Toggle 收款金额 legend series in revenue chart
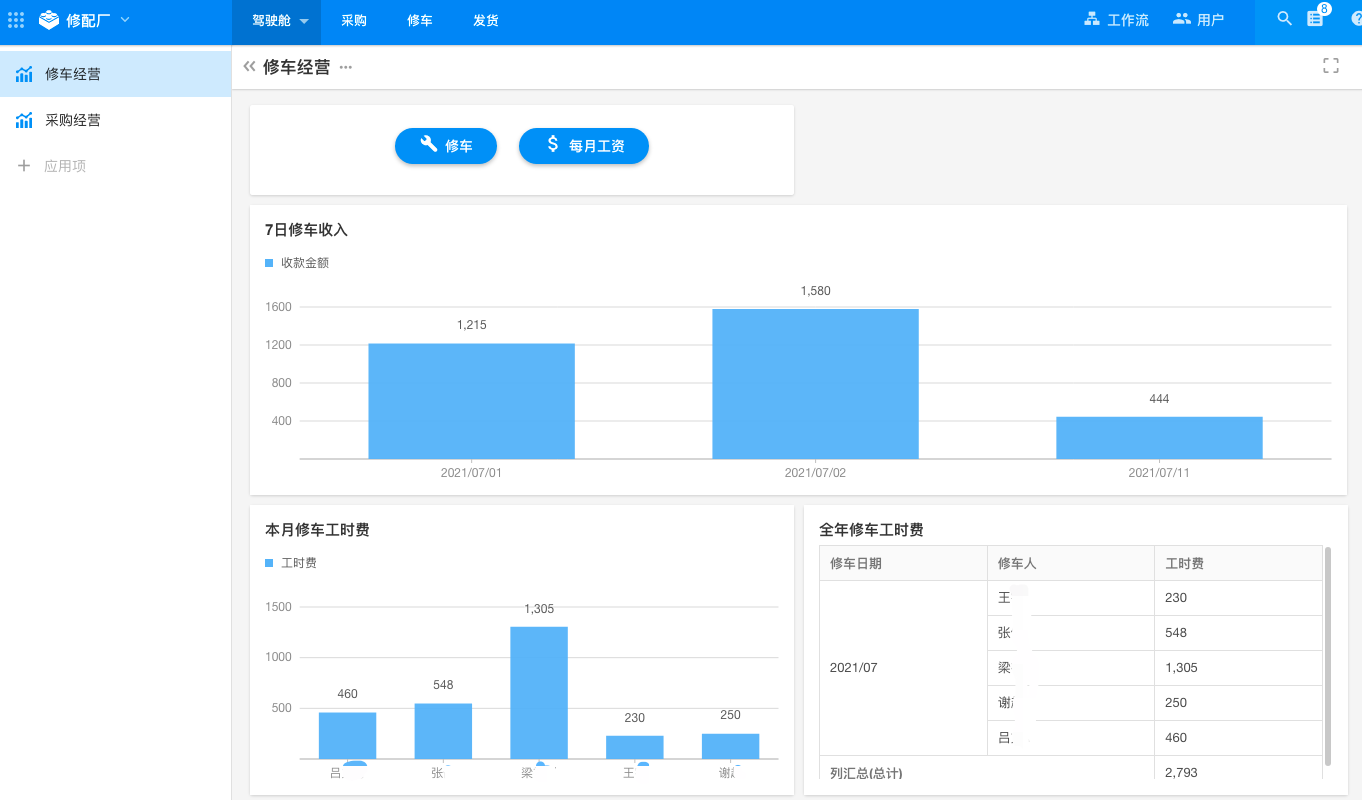The height and width of the screenshot is (800, 1362). pos(297,263)
